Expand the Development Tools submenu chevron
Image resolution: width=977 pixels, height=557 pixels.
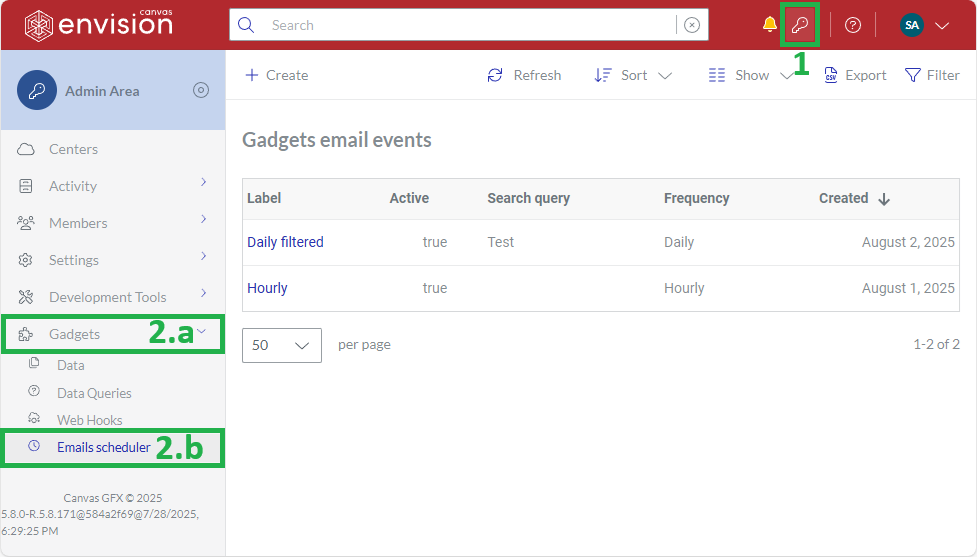coord(203,293)
